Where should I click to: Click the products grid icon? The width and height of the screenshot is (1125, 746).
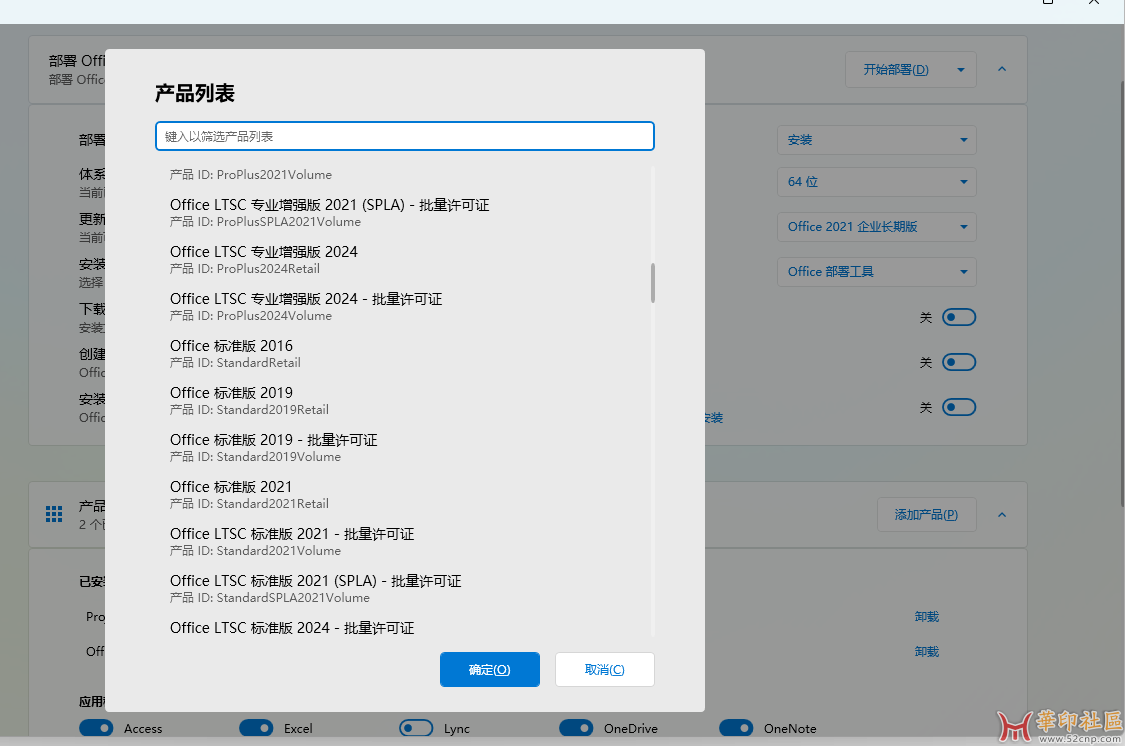54,514
